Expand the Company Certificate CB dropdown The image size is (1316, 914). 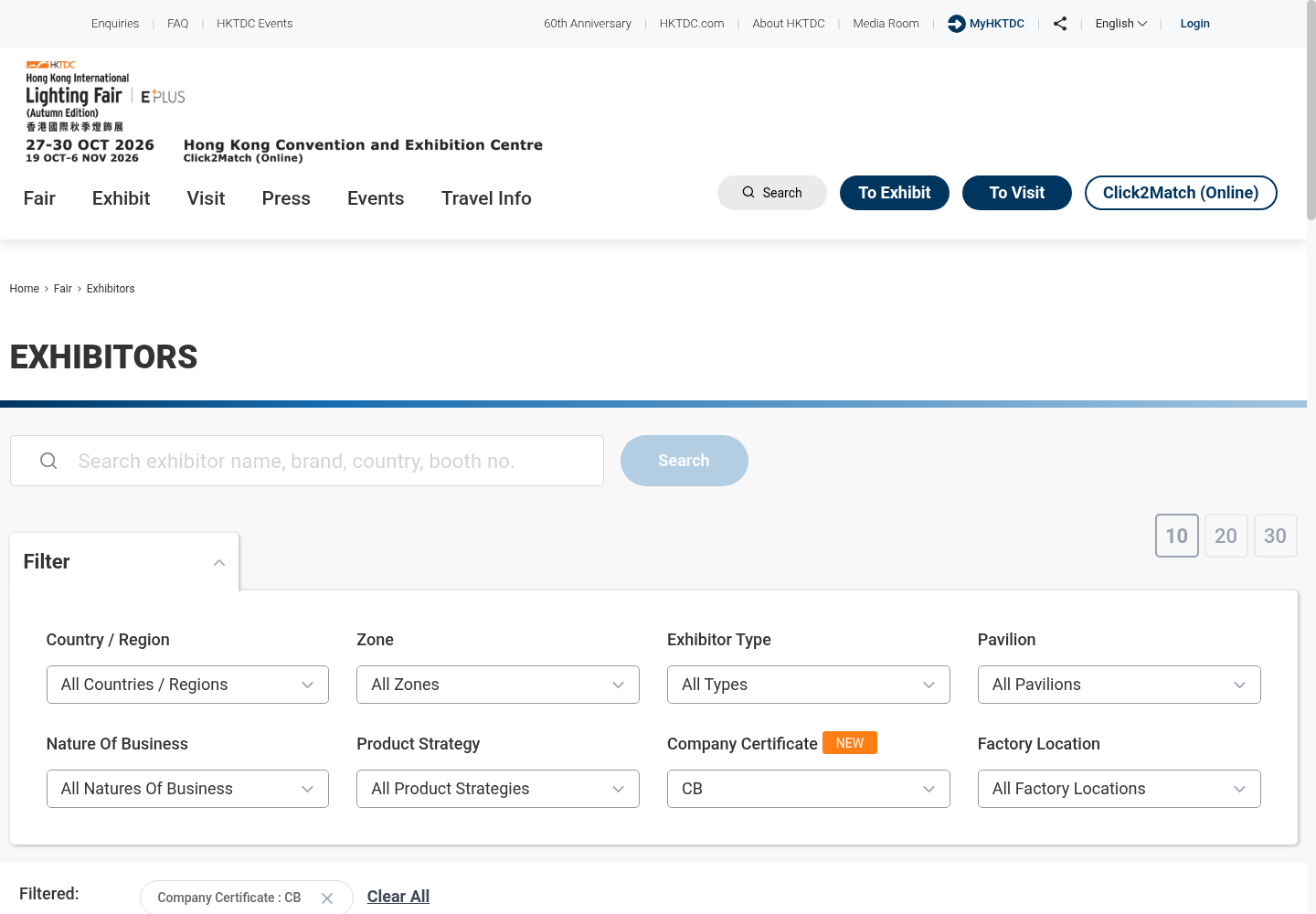pyautogui.click(x=809, y=789)
